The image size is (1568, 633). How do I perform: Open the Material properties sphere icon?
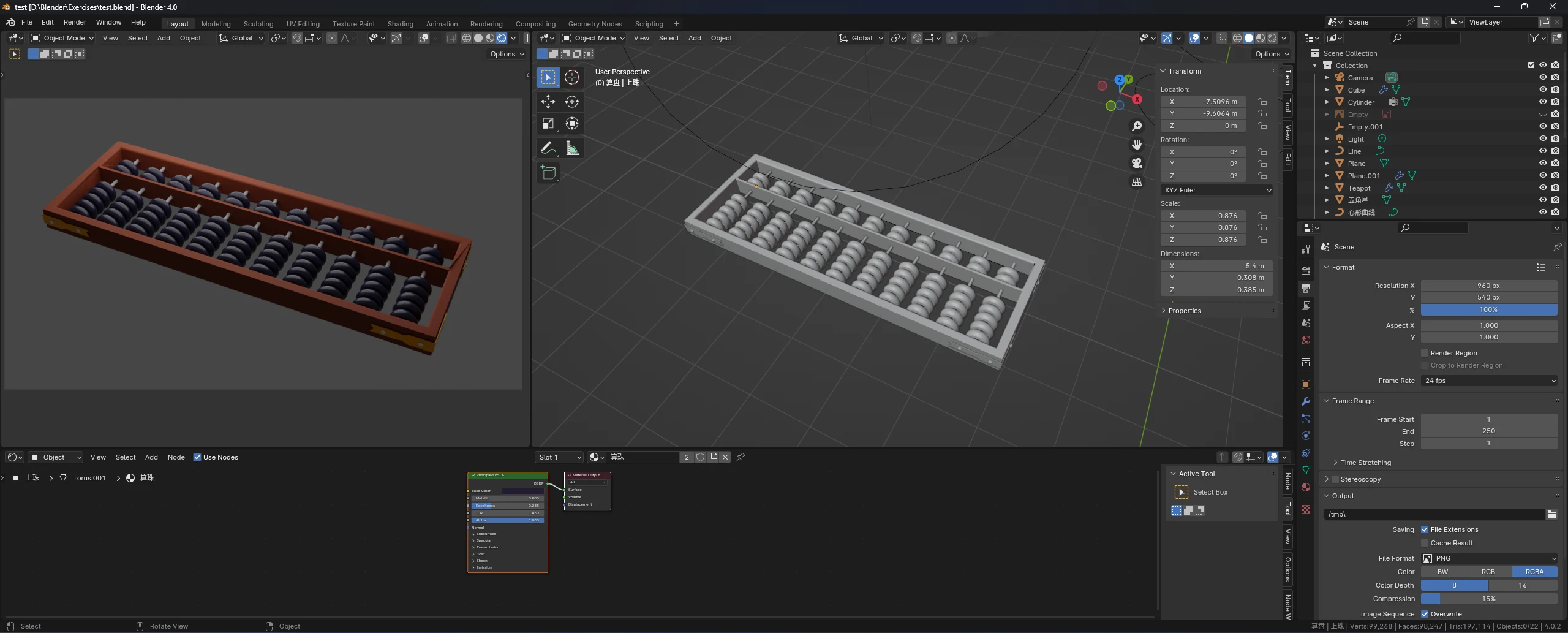1306,487
